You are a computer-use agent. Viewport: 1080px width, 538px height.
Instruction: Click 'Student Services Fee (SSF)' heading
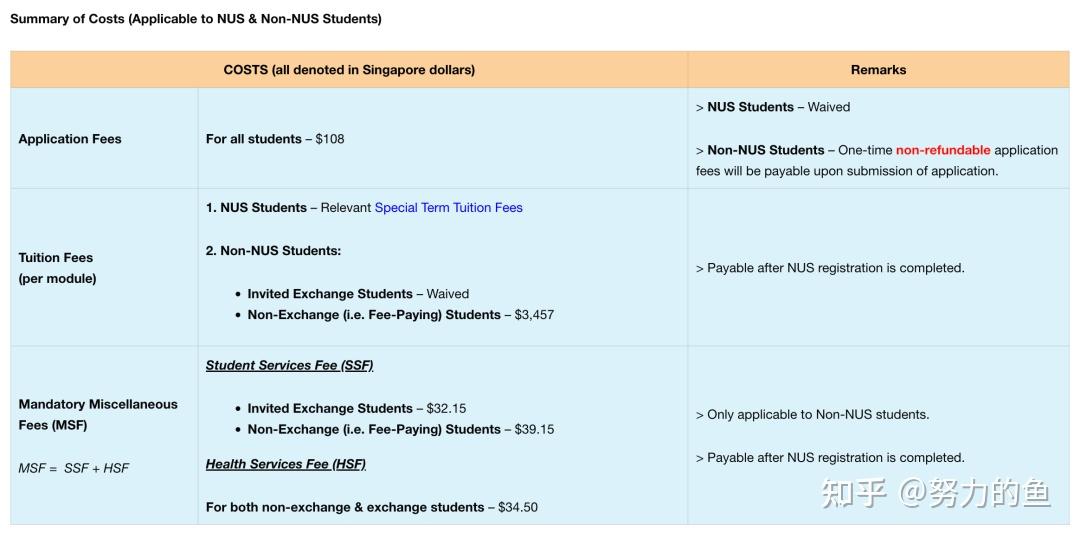pyautogui.click(x=289, y=365)
